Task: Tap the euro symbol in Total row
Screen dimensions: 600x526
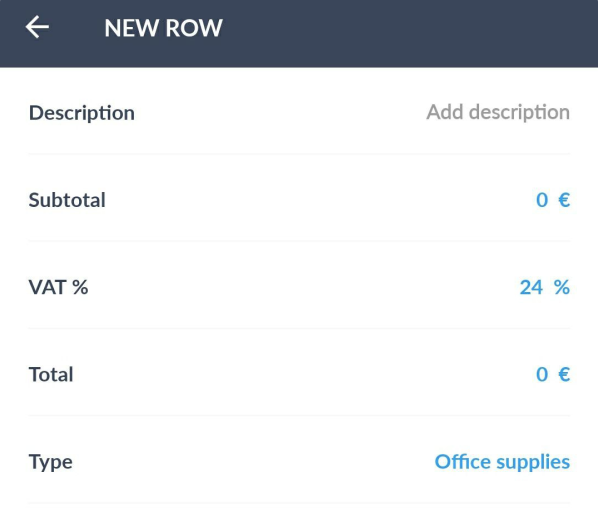Action: pos(564,374)
